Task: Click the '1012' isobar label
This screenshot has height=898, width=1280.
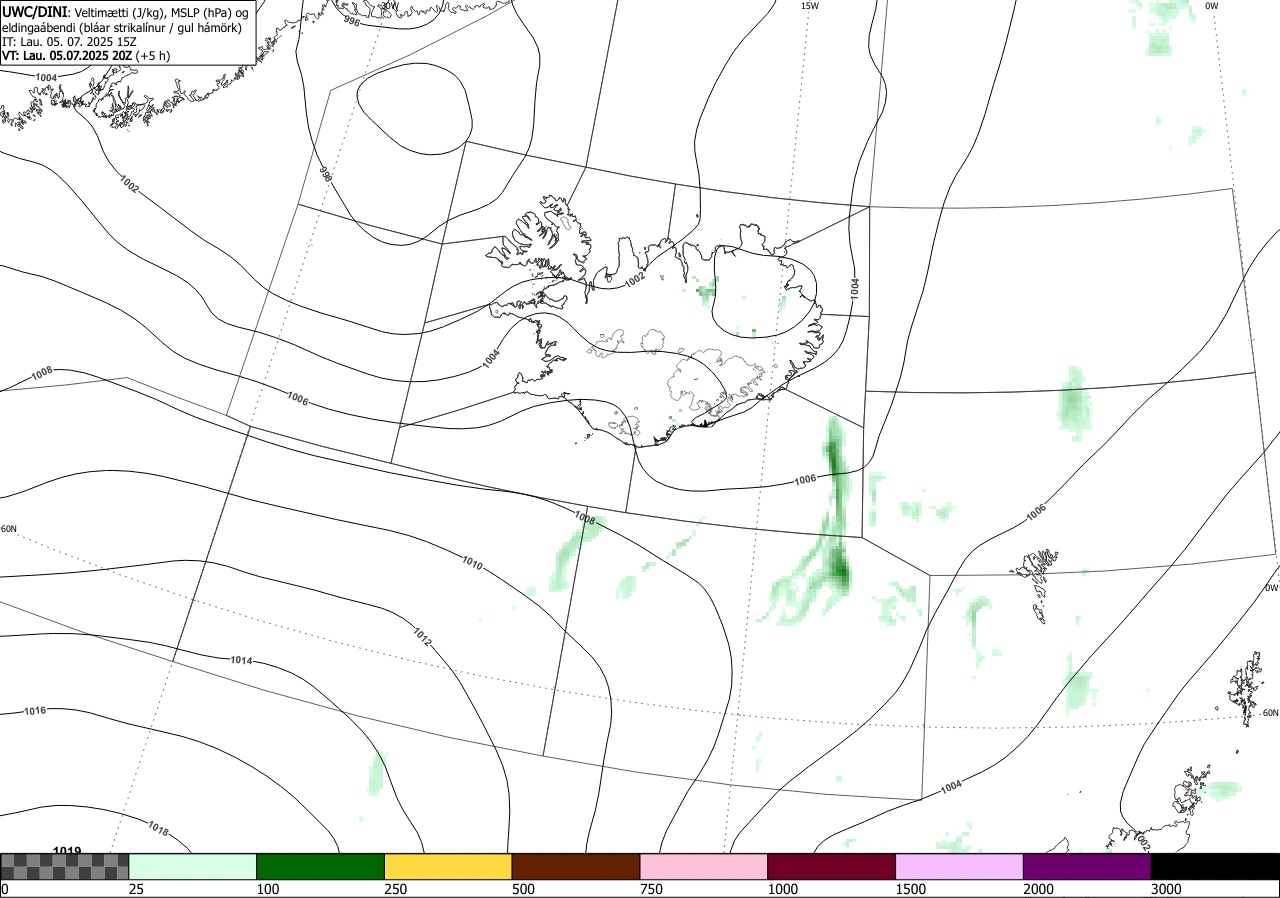Action: tap(421, 637)
